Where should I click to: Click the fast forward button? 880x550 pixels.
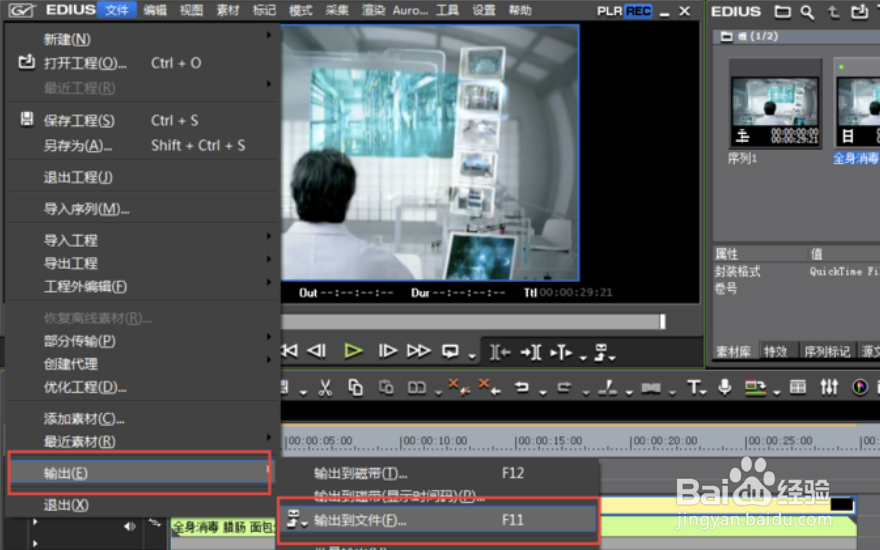(419, 351)
